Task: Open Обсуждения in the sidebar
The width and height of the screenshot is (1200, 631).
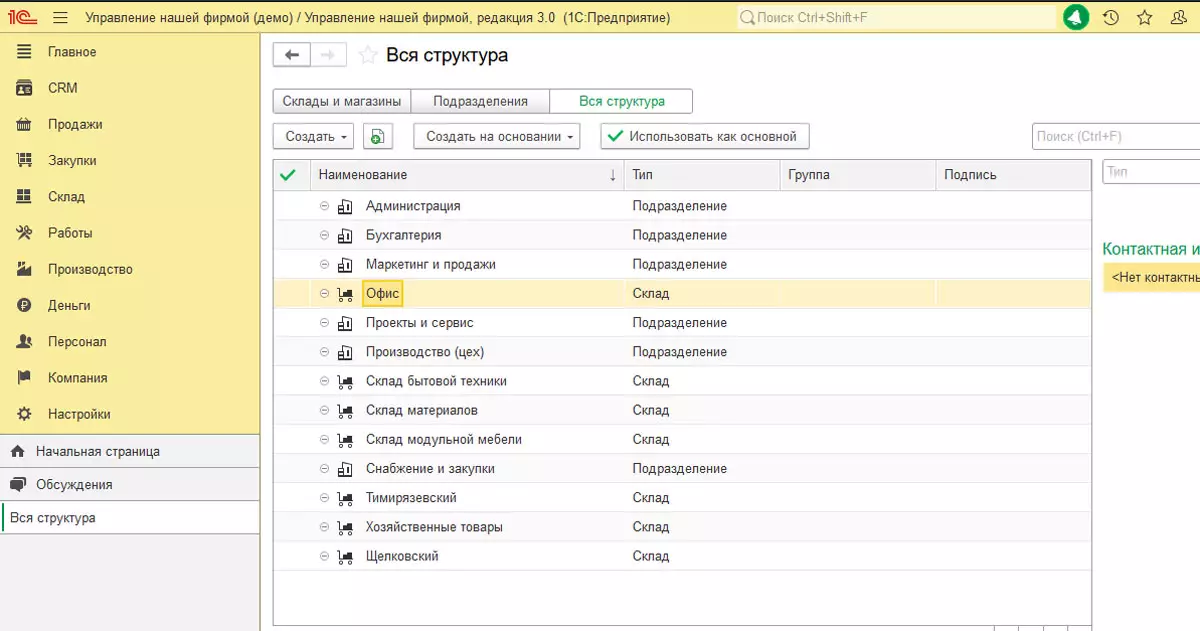Action: tap(74, 484)
